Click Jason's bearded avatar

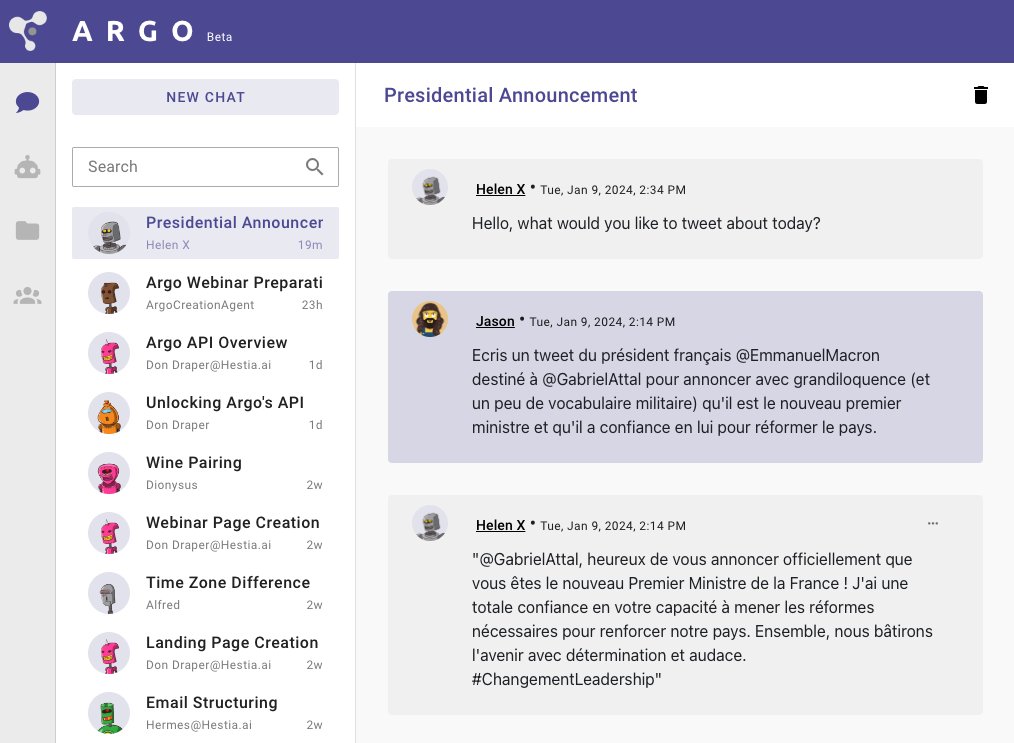(430, 319)
